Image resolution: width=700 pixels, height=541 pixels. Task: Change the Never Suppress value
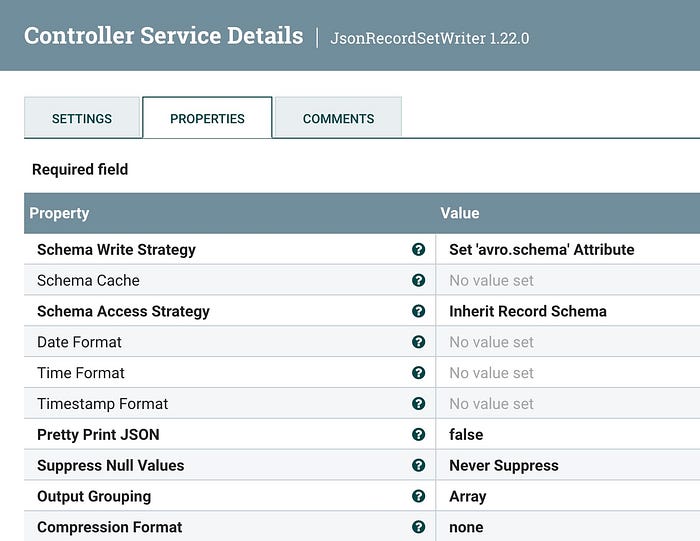pos(504,466)
